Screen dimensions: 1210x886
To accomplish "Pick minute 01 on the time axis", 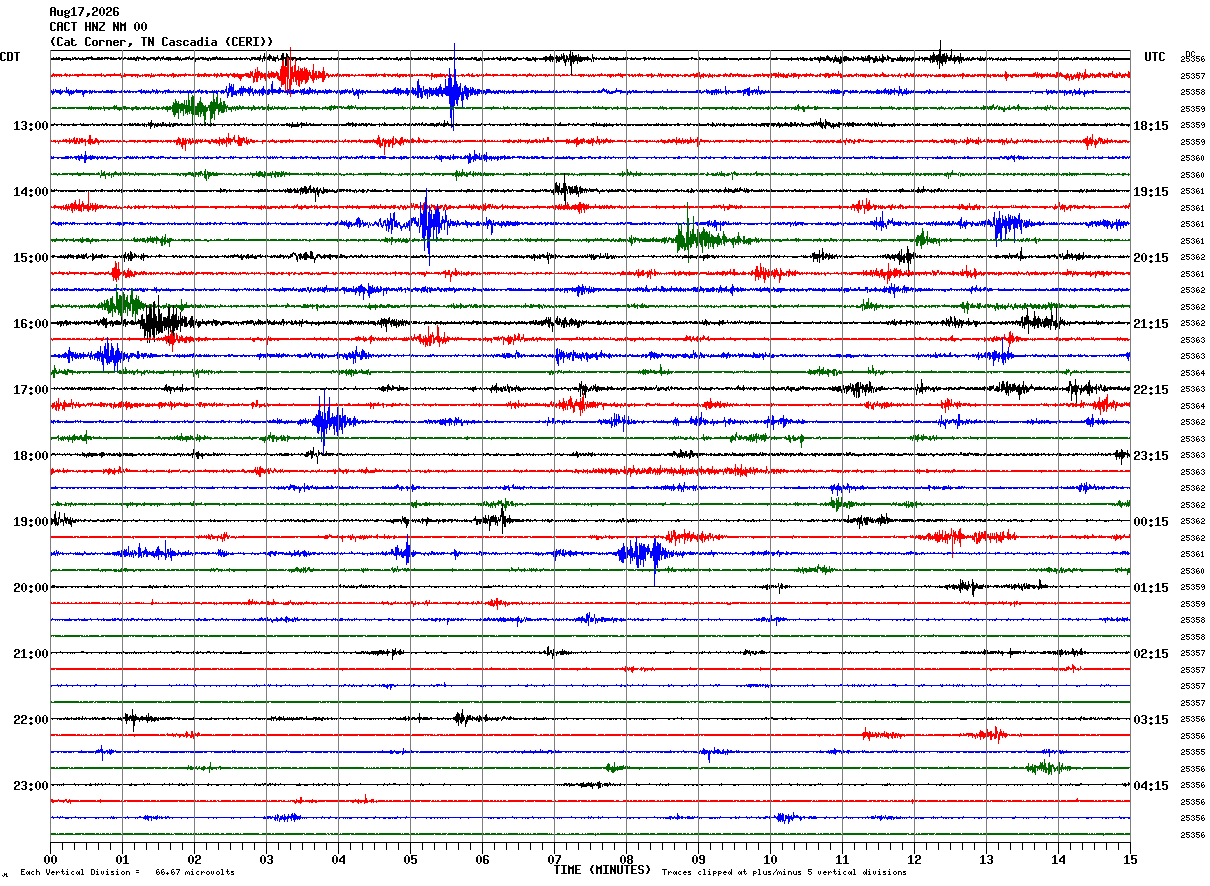I will pos(122,859).
